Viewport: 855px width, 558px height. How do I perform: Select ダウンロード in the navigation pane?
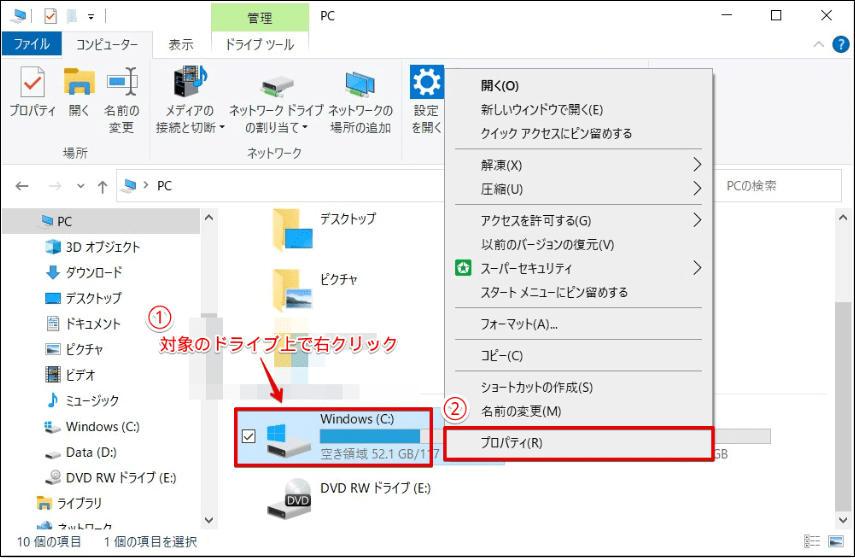point(93,272)
